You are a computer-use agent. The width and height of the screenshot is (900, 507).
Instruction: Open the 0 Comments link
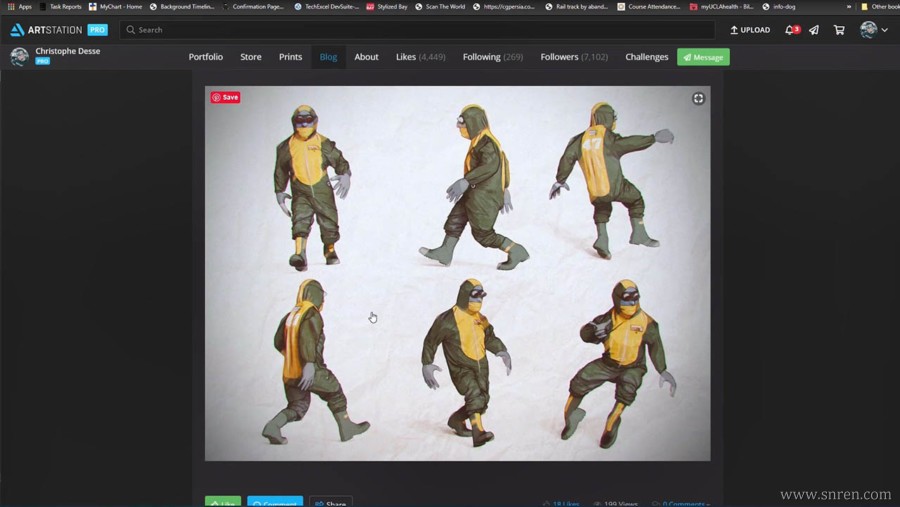(x=681, y=504)
